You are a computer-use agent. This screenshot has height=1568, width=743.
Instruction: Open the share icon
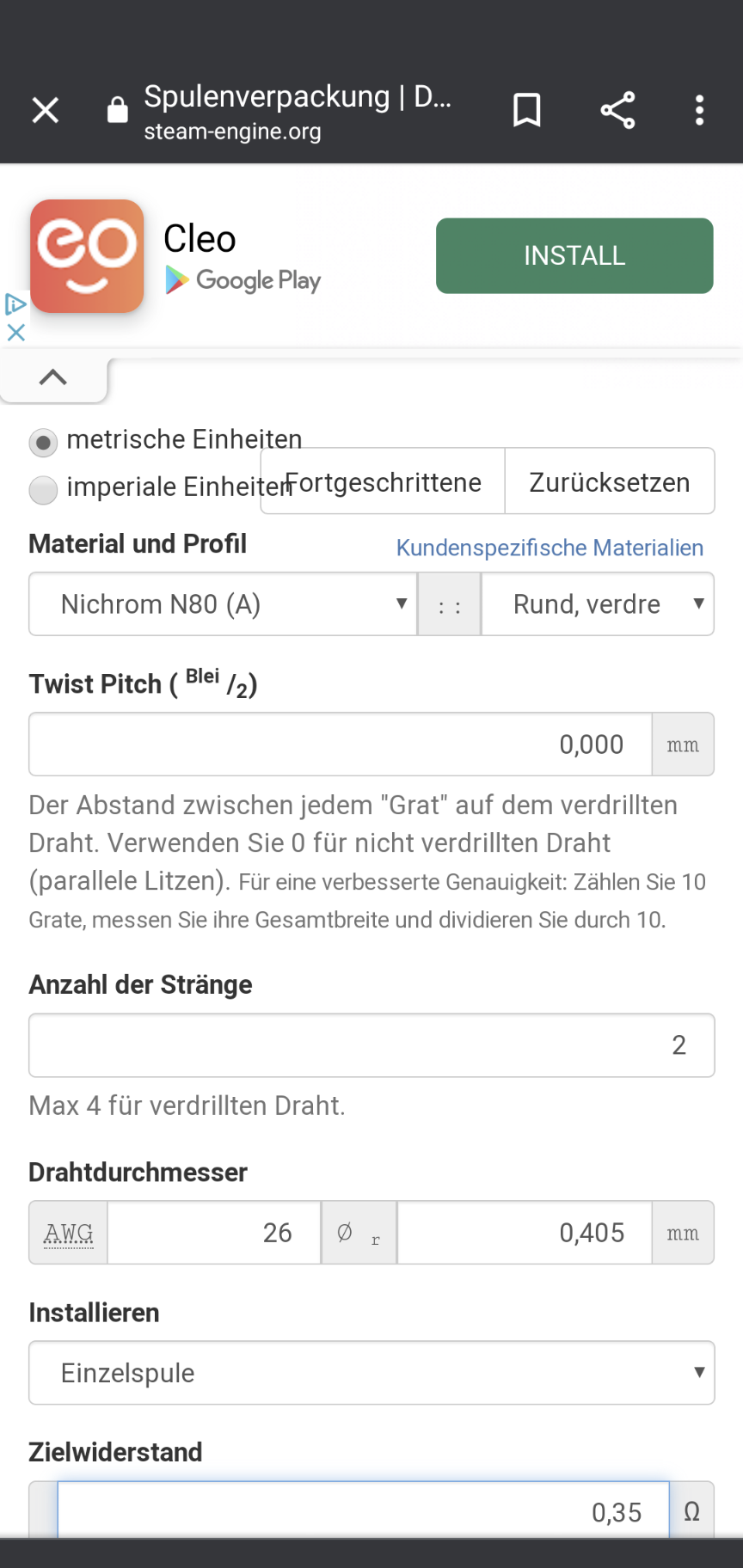pyautogui.click(x=617, y=110)
